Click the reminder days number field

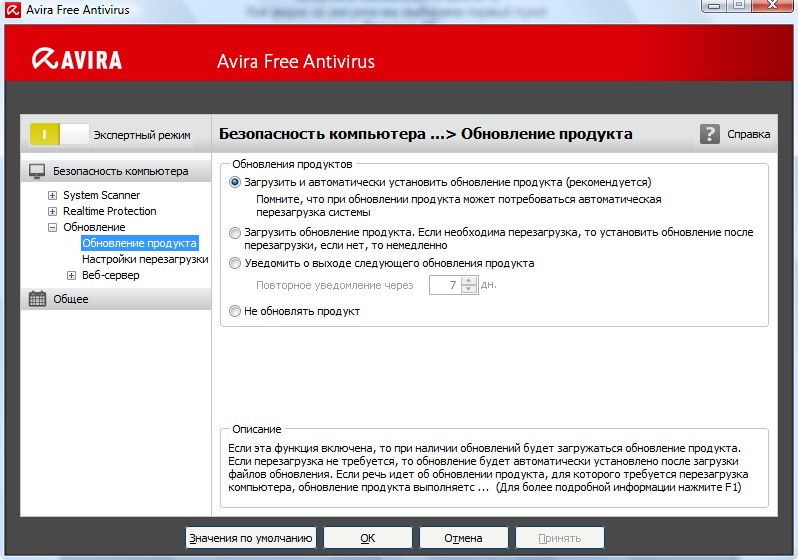tap(445, 285)
